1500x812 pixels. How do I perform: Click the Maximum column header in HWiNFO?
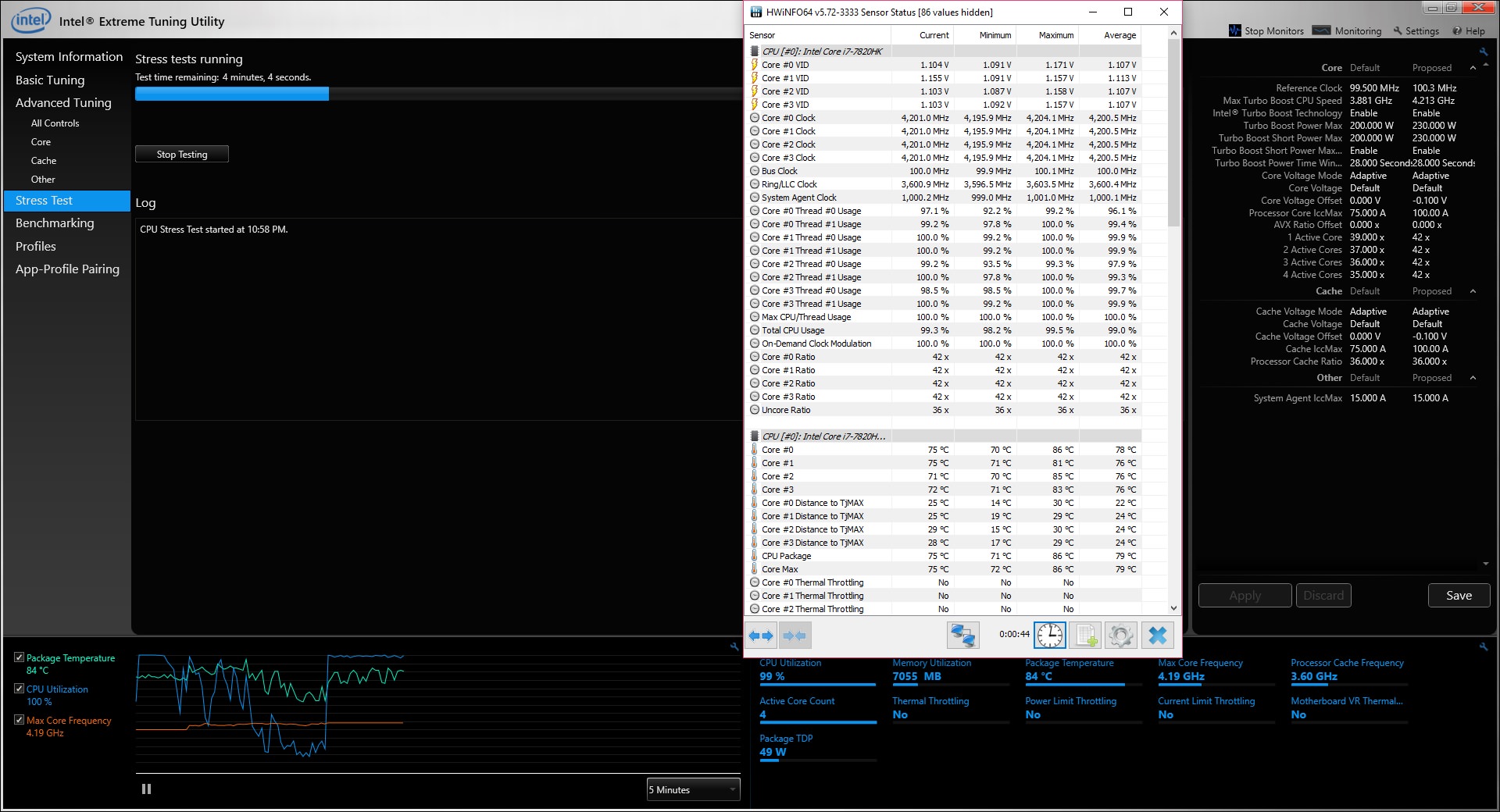point(1047,35)
